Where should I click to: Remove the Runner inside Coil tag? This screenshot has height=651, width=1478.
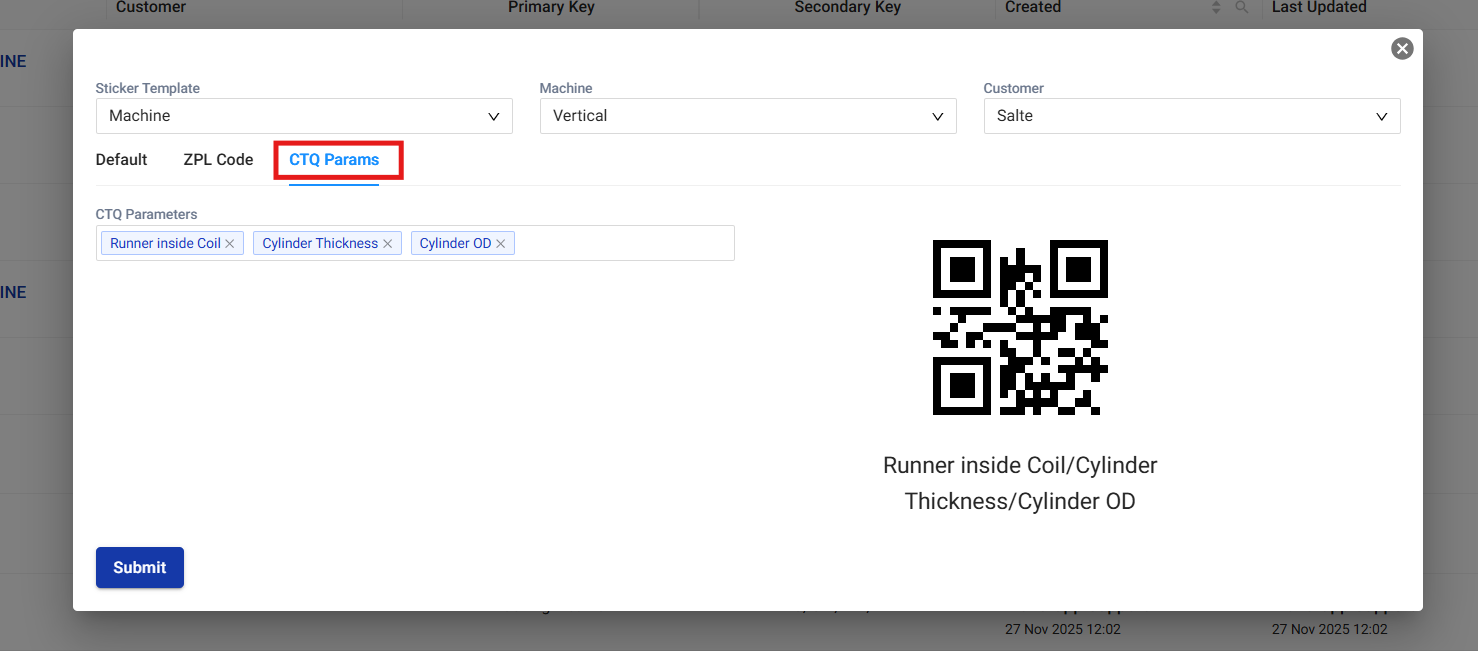(230, 244)
